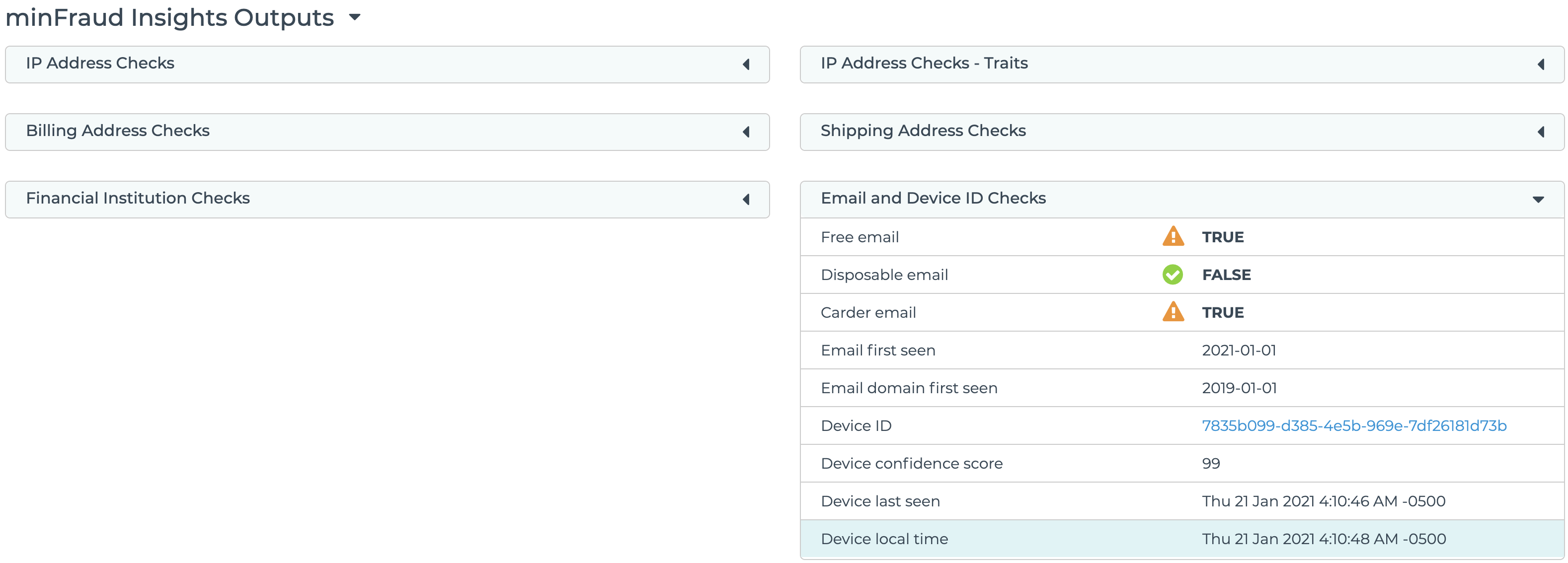Open the Device ID hyperlink

(x=1354, y=425)
